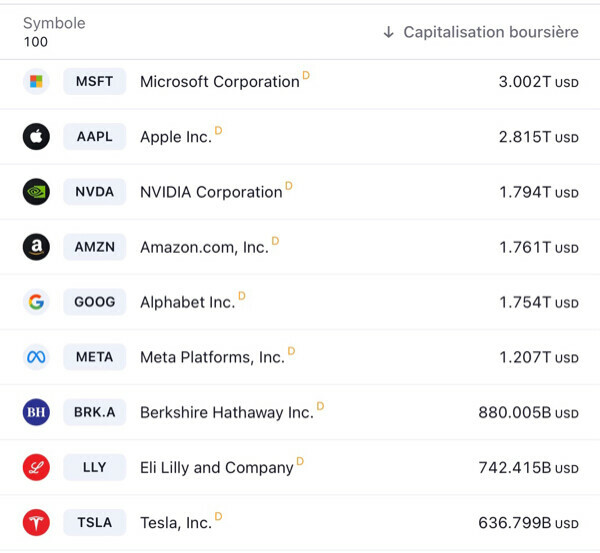
Task: Select the NVDA ticker badge
Action: click(x=95, y=192)
